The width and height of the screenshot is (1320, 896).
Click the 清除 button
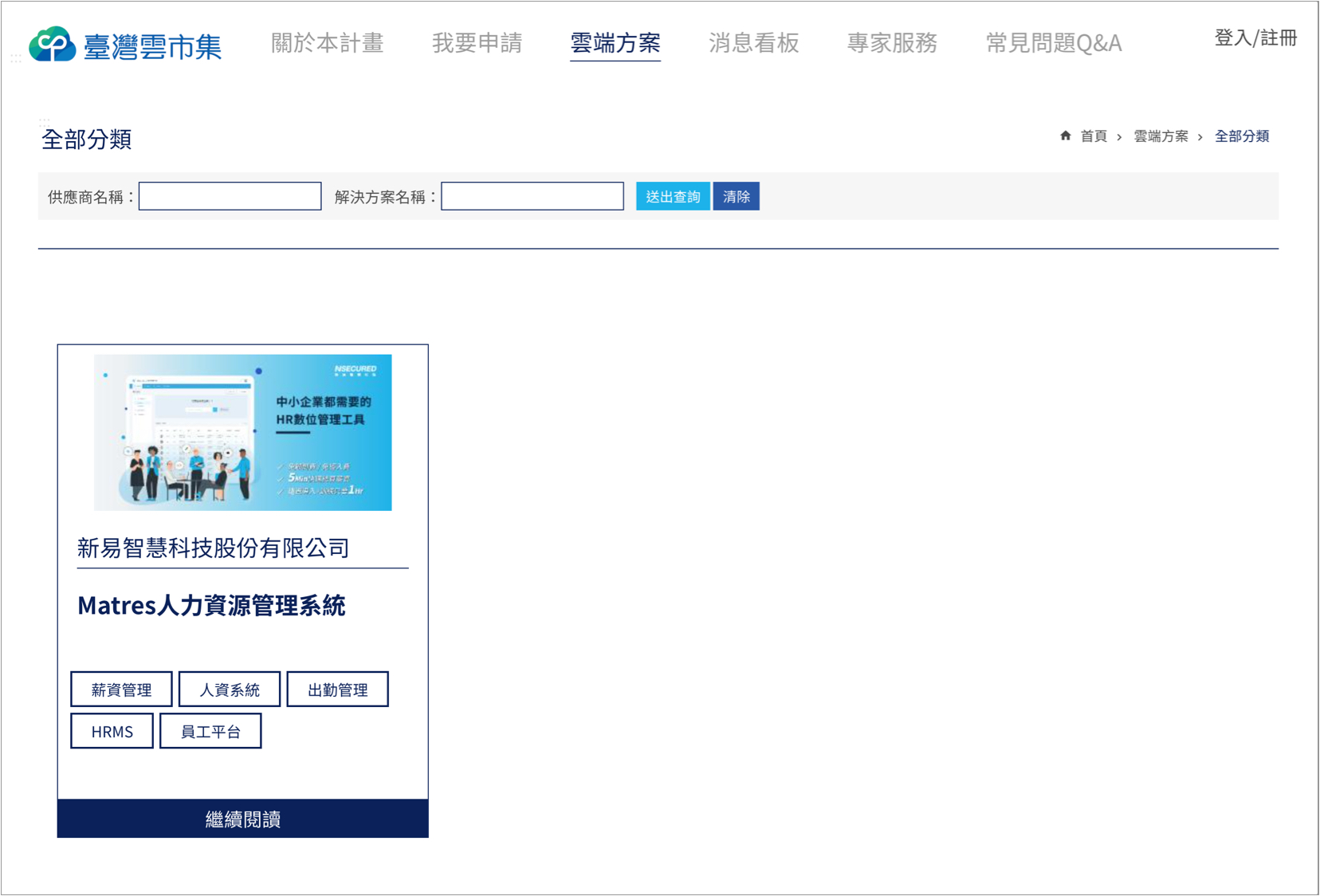737,196
